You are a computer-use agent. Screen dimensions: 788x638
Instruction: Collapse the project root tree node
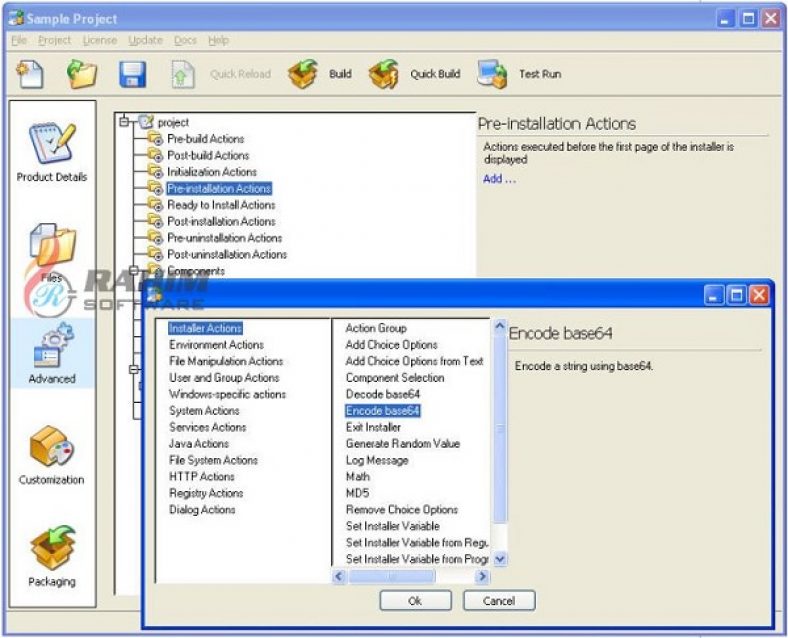pyautogui.click(x=124, y=122)
